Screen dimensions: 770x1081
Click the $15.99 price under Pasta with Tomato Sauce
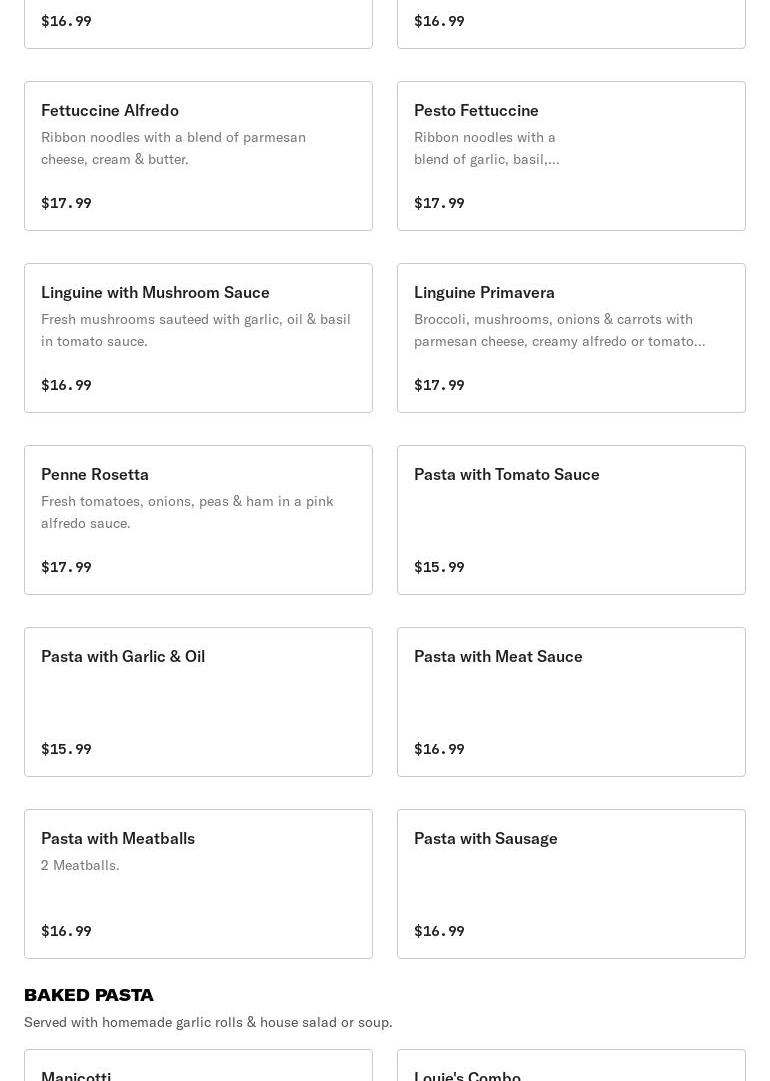click(439, 567)
